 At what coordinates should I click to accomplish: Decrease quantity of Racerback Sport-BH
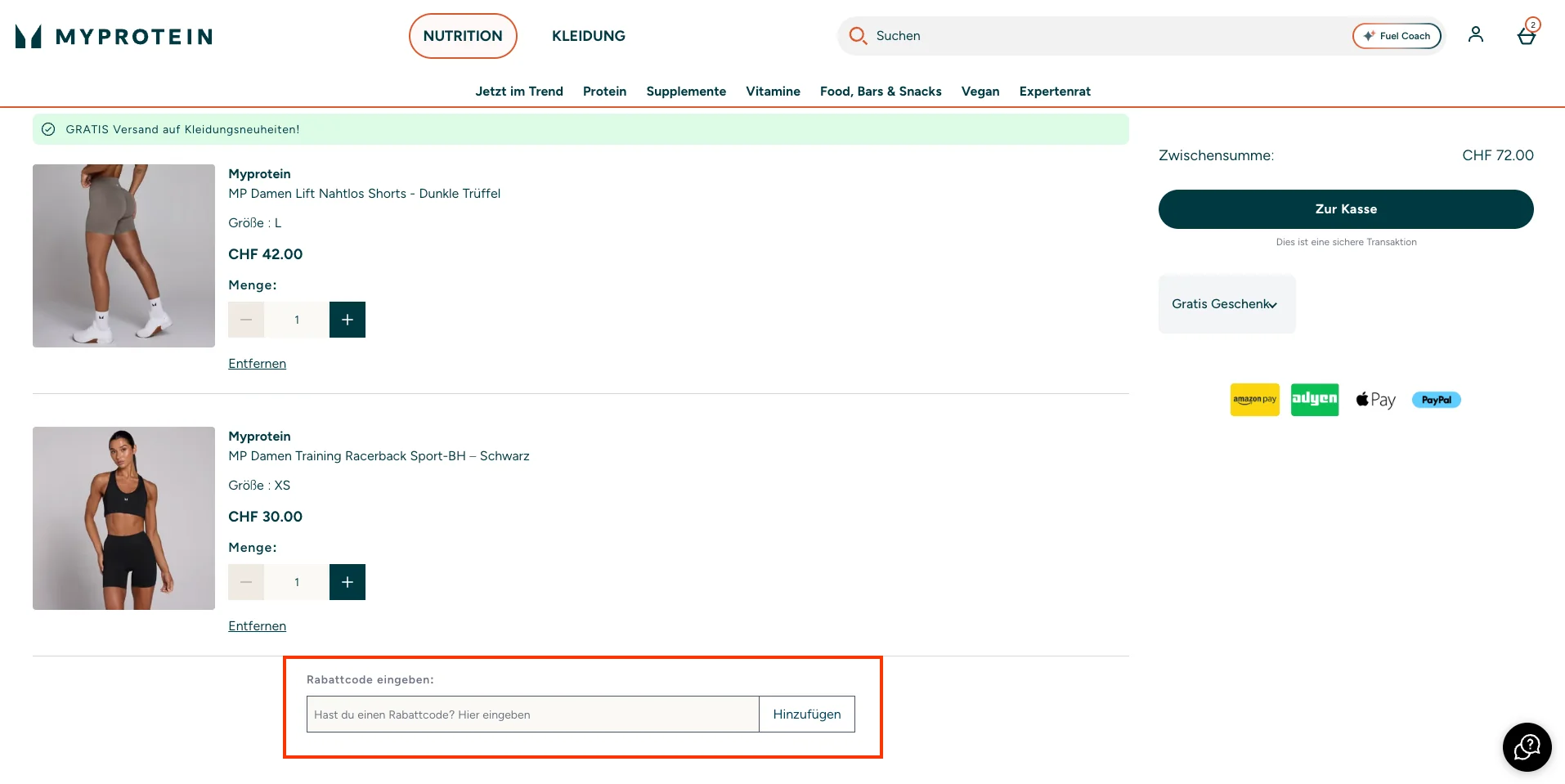[246, 582]
